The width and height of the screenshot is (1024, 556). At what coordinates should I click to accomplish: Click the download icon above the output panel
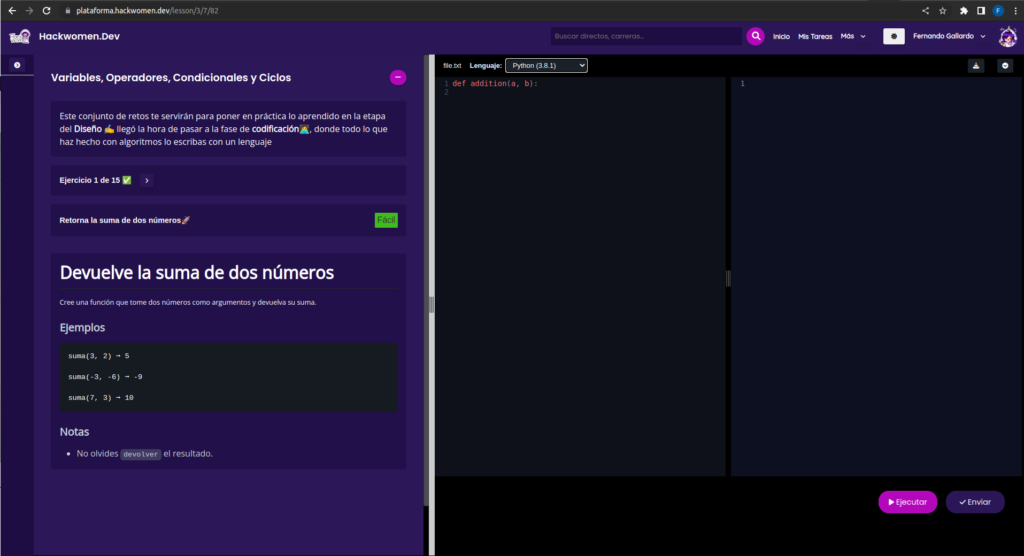click(976, 66)
